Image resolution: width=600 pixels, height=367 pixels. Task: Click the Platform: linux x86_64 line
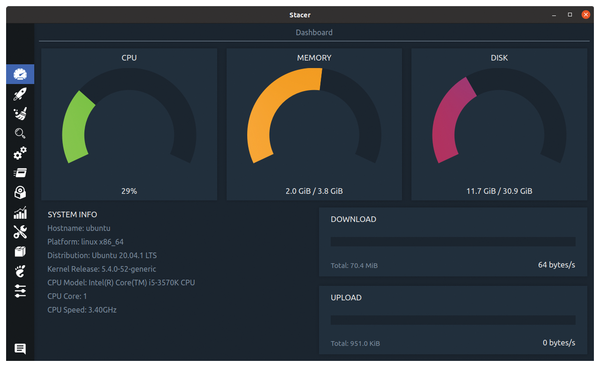pos(85,242)
